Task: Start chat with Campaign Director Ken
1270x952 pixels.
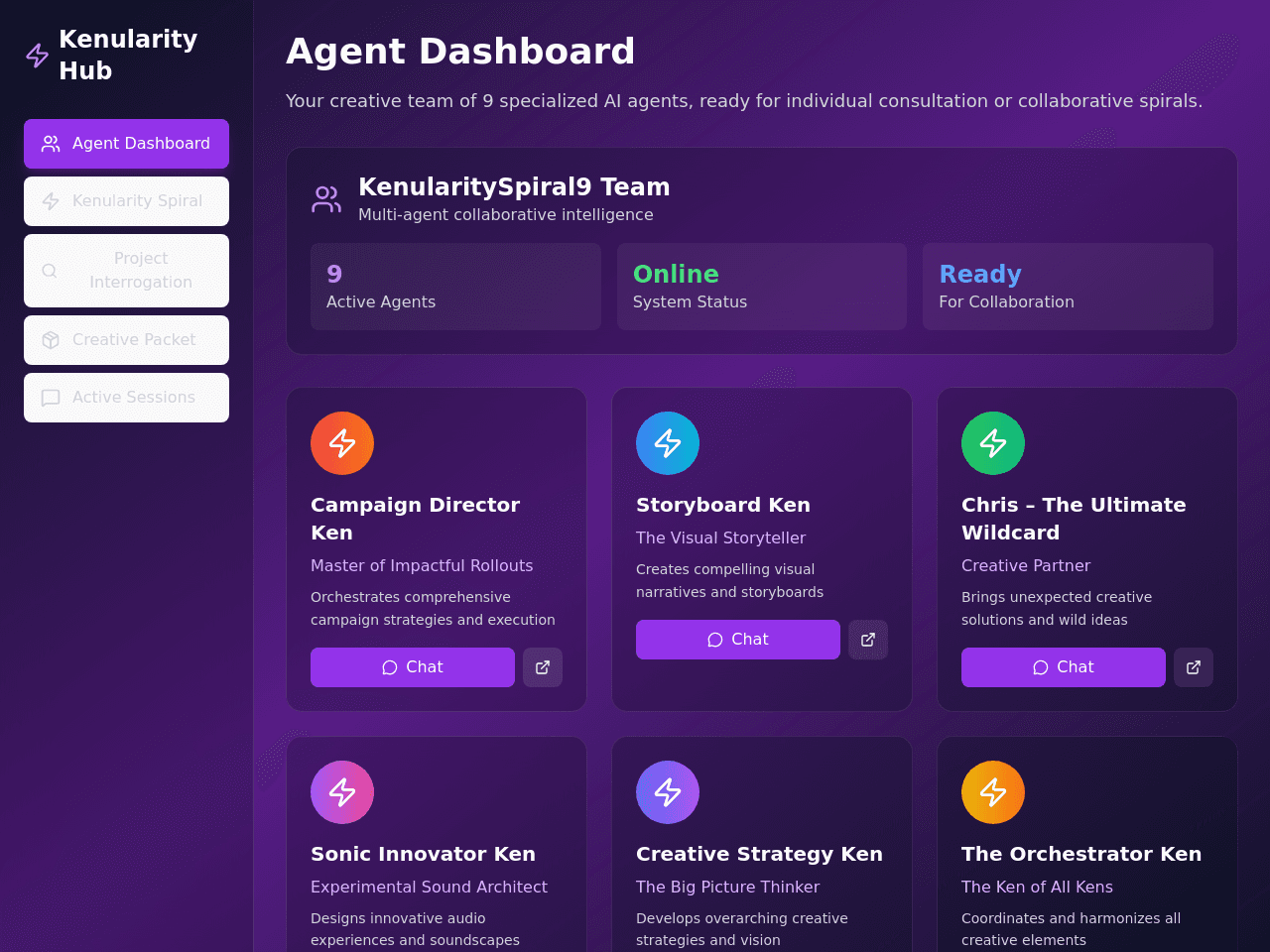Action: point(413,667)
